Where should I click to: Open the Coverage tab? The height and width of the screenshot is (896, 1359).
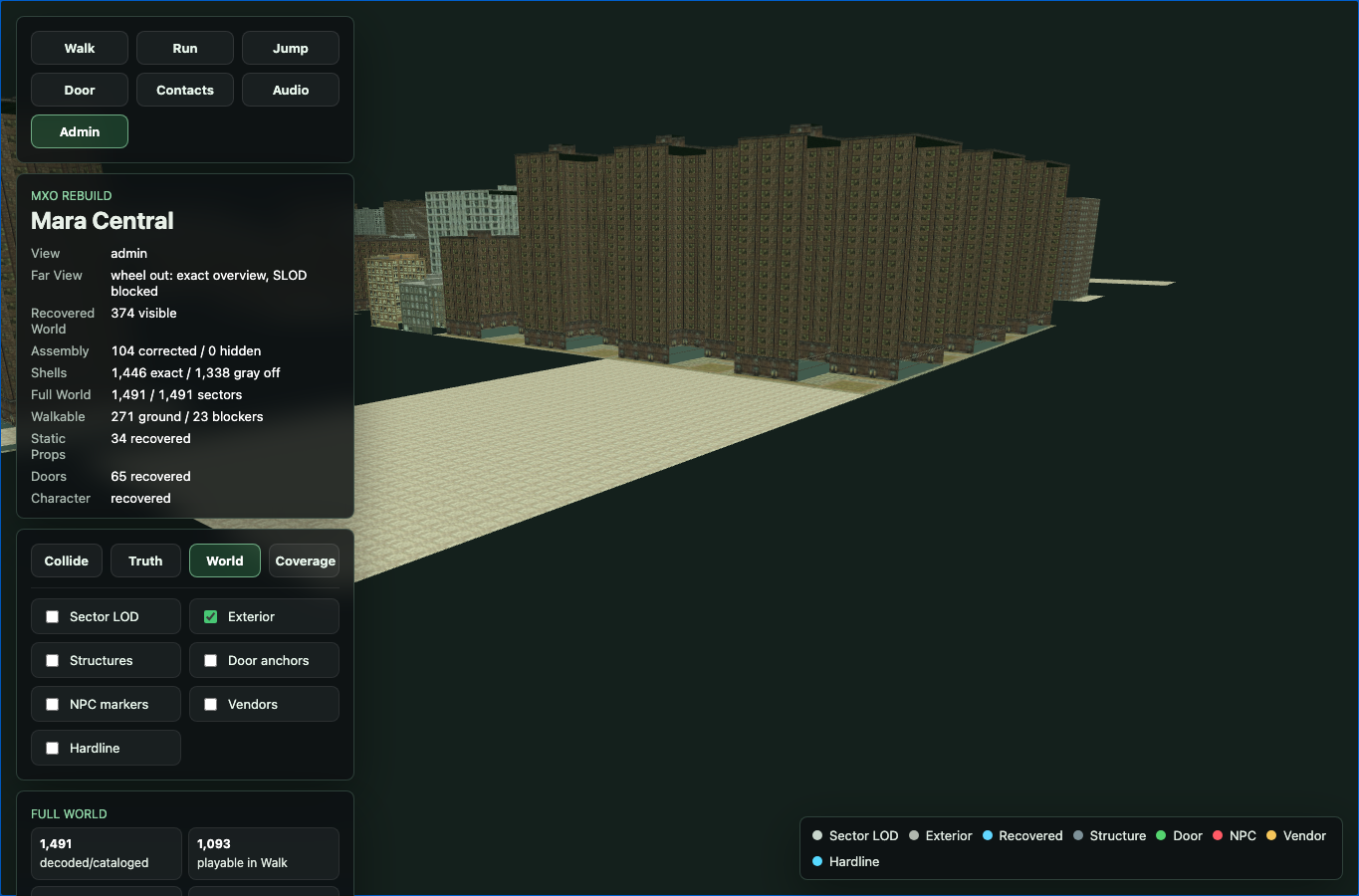(305, 560)
